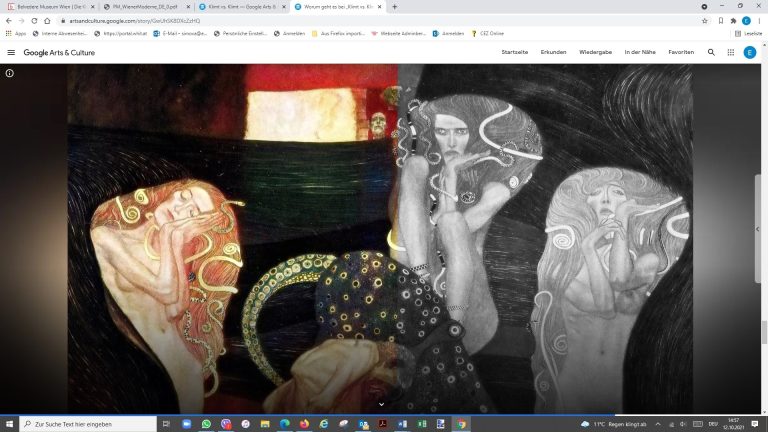Open Firefox from the taskbar
768x432 pixels.
point(304,424)
